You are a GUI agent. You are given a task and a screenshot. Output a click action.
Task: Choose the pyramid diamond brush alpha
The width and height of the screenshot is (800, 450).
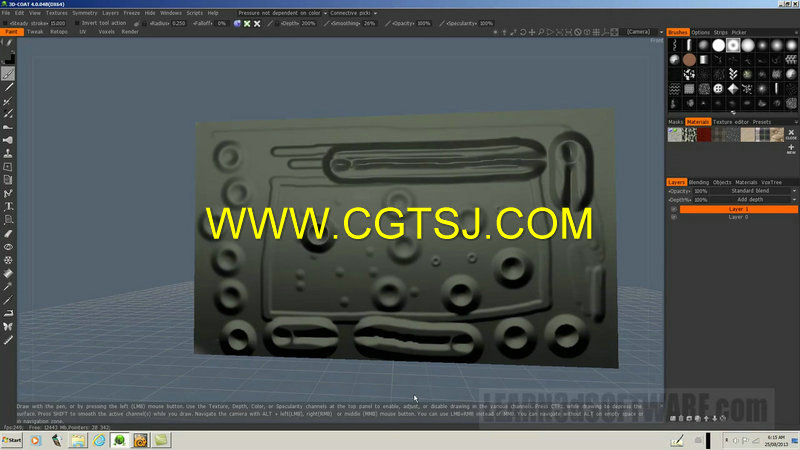click(x=733, y=89)
